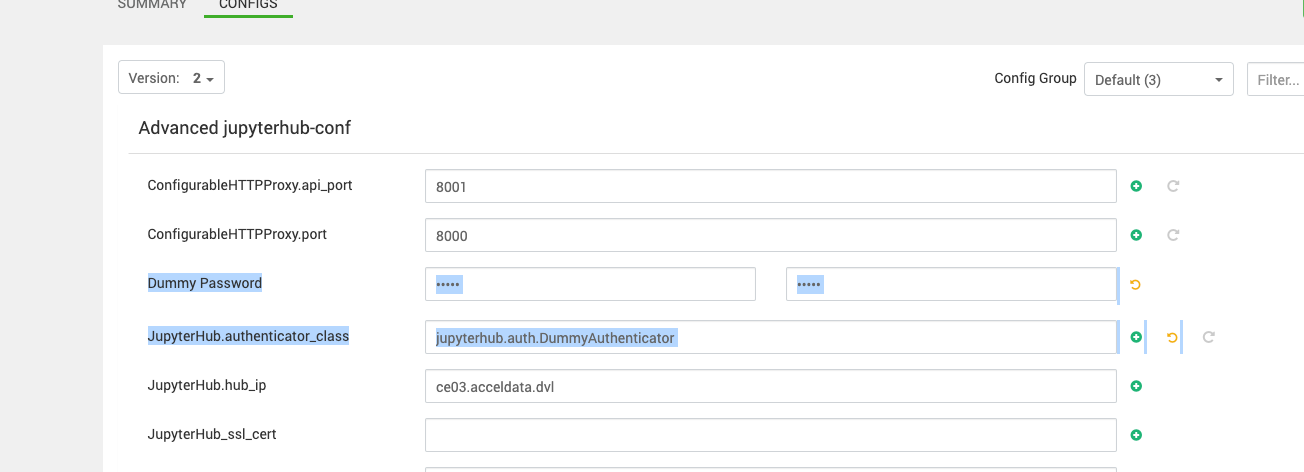Click the empty JupyterHub_ssl_cert field
This screenshot has height=472, width=1304.
770,435
